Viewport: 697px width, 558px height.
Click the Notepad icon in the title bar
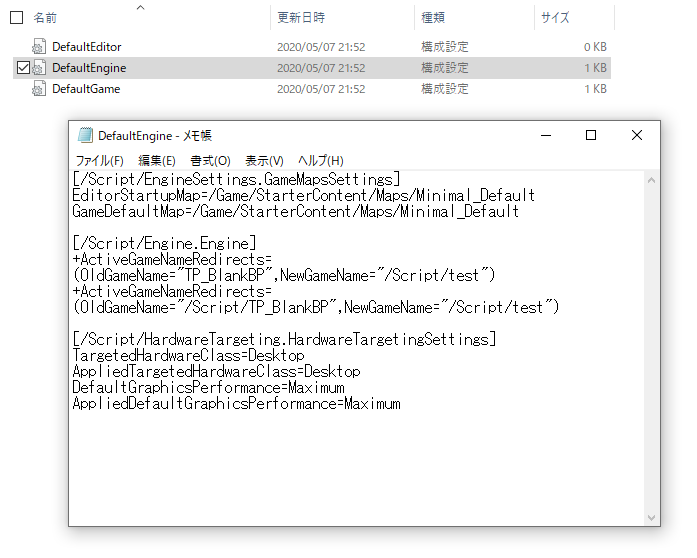coord(85,135)
